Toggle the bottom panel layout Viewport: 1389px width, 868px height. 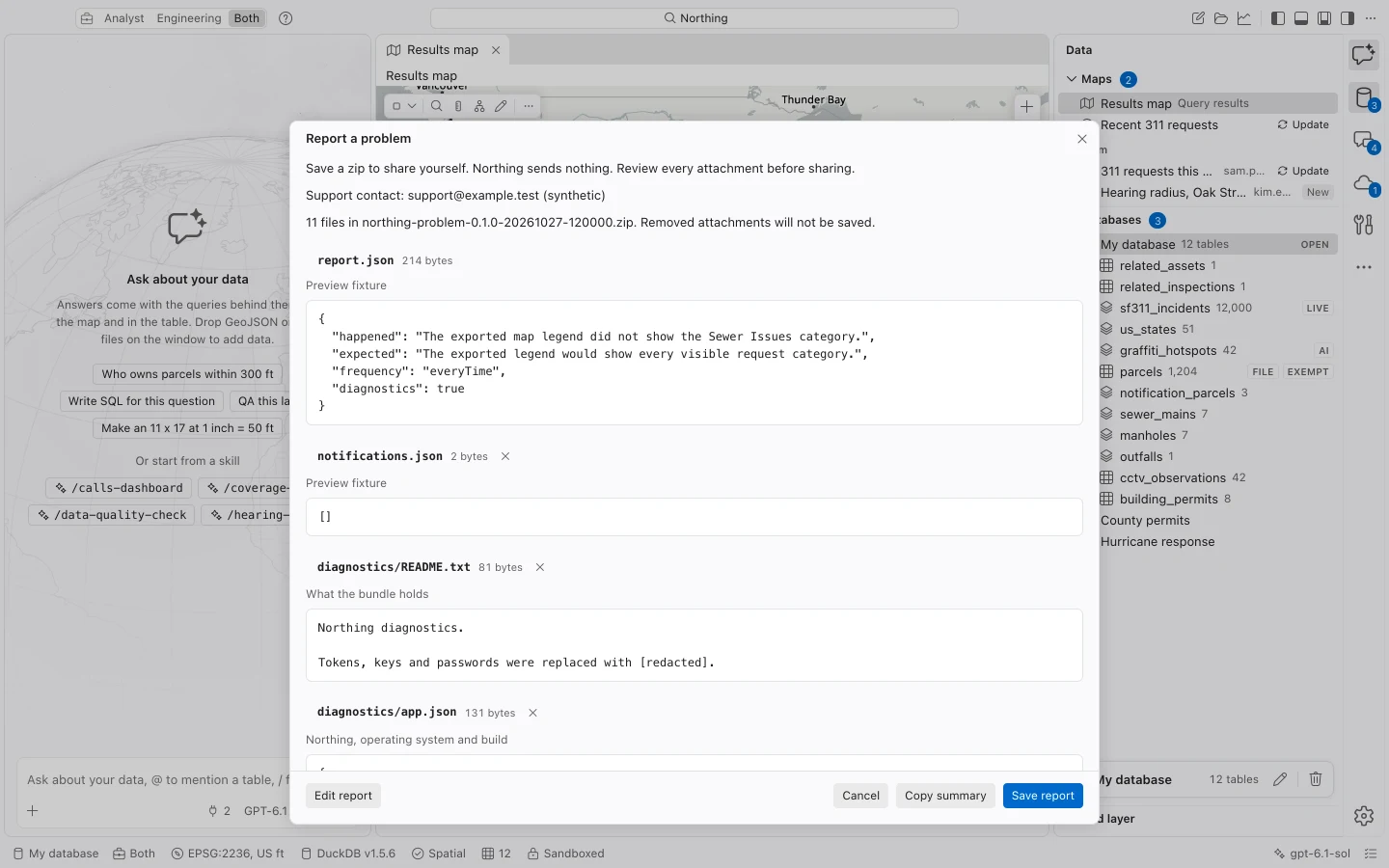[1301, 18]
